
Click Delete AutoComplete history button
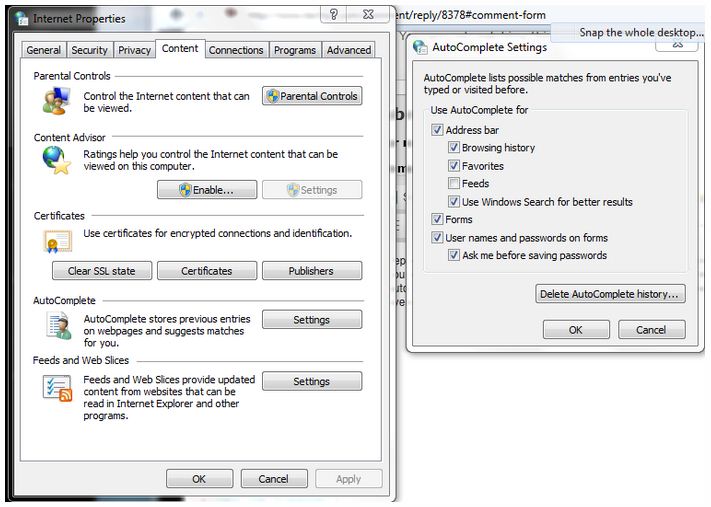[610, 294]
